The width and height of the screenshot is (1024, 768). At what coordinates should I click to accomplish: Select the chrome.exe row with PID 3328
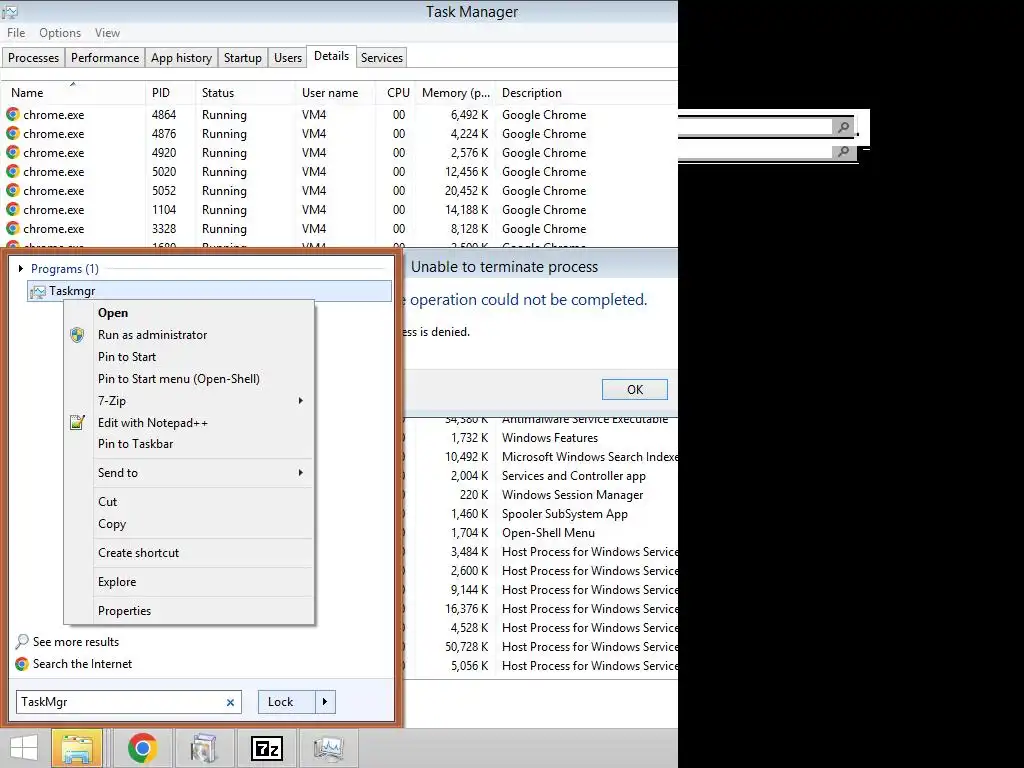340,229
